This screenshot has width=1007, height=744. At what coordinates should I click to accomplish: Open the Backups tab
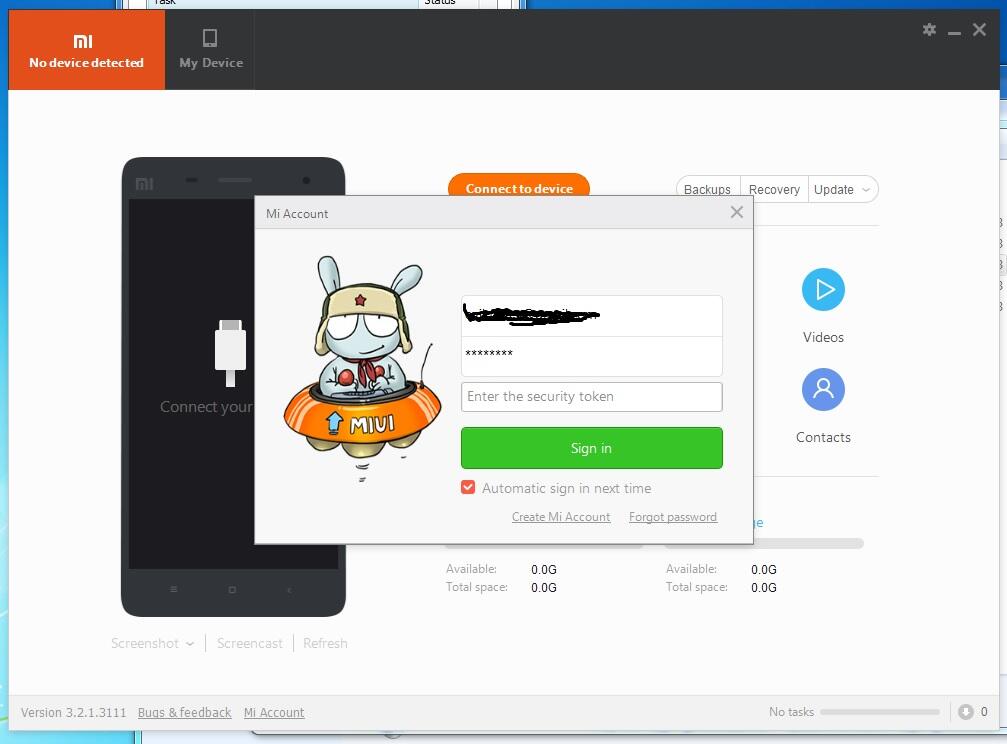tap(707, 190)
